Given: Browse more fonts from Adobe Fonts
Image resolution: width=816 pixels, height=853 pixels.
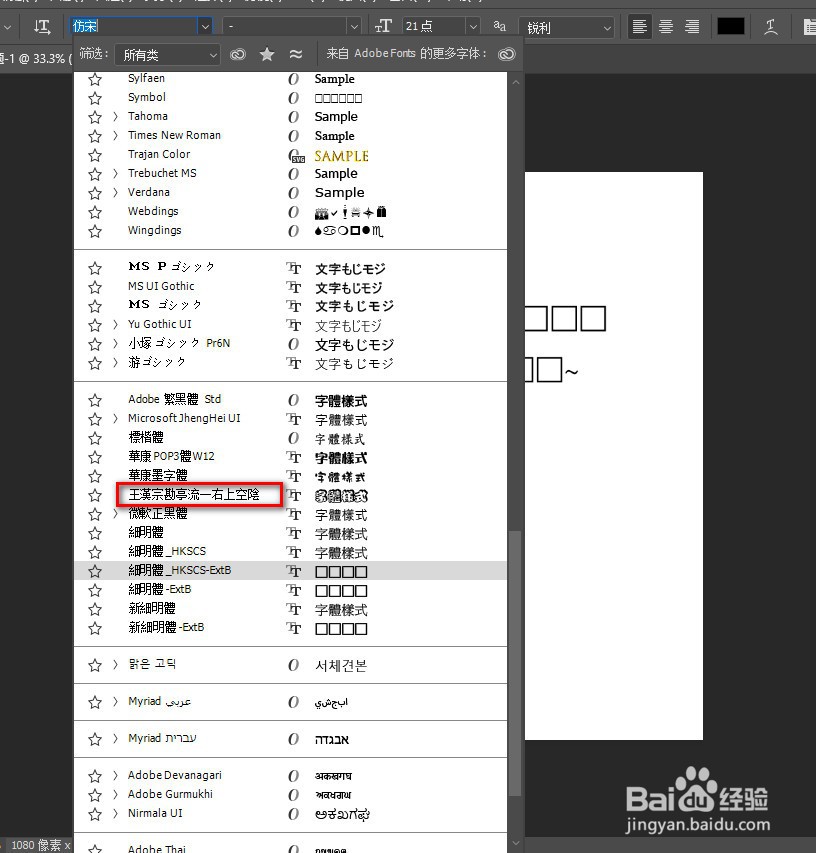Looking at the screenshot, I should pyautogui.click(x=506, y=54).
